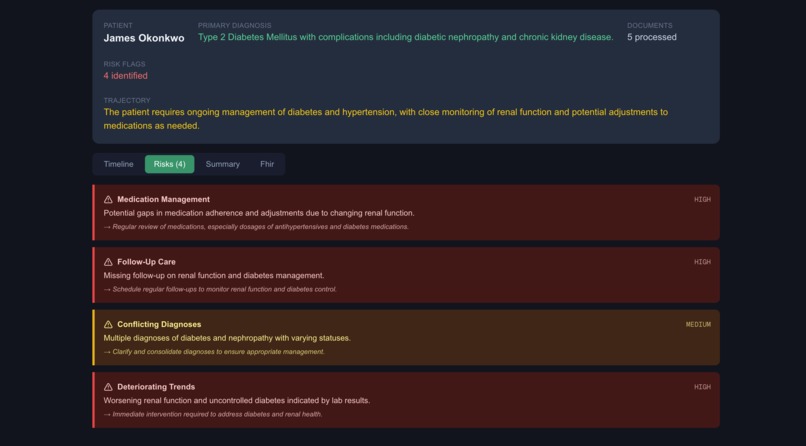The height and width of the screenshot is (446, 806).
Task: Click 'Immediate intervention required' recommendation
Action: click(x=213, y=415)
